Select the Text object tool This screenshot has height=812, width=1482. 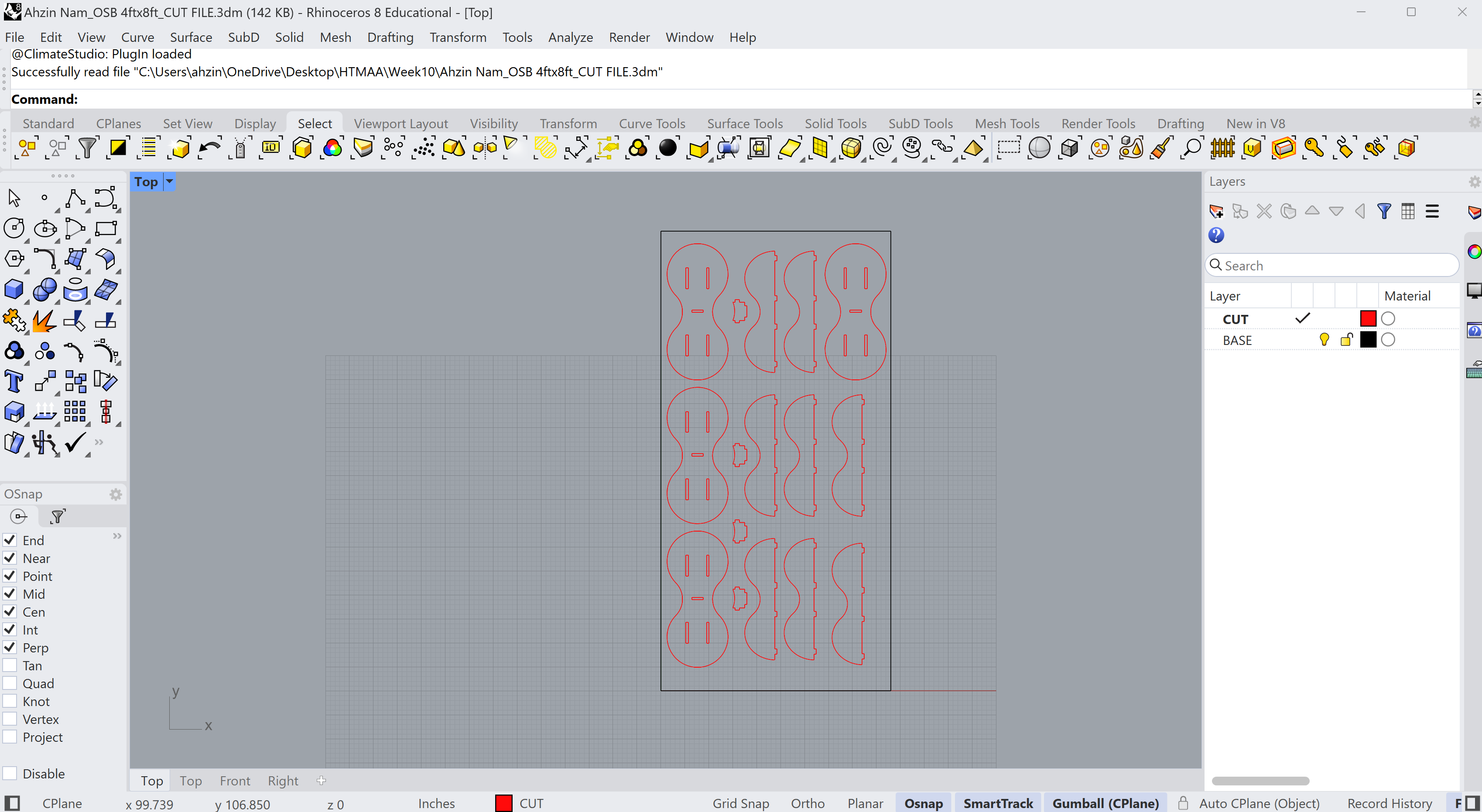[14, 381]
